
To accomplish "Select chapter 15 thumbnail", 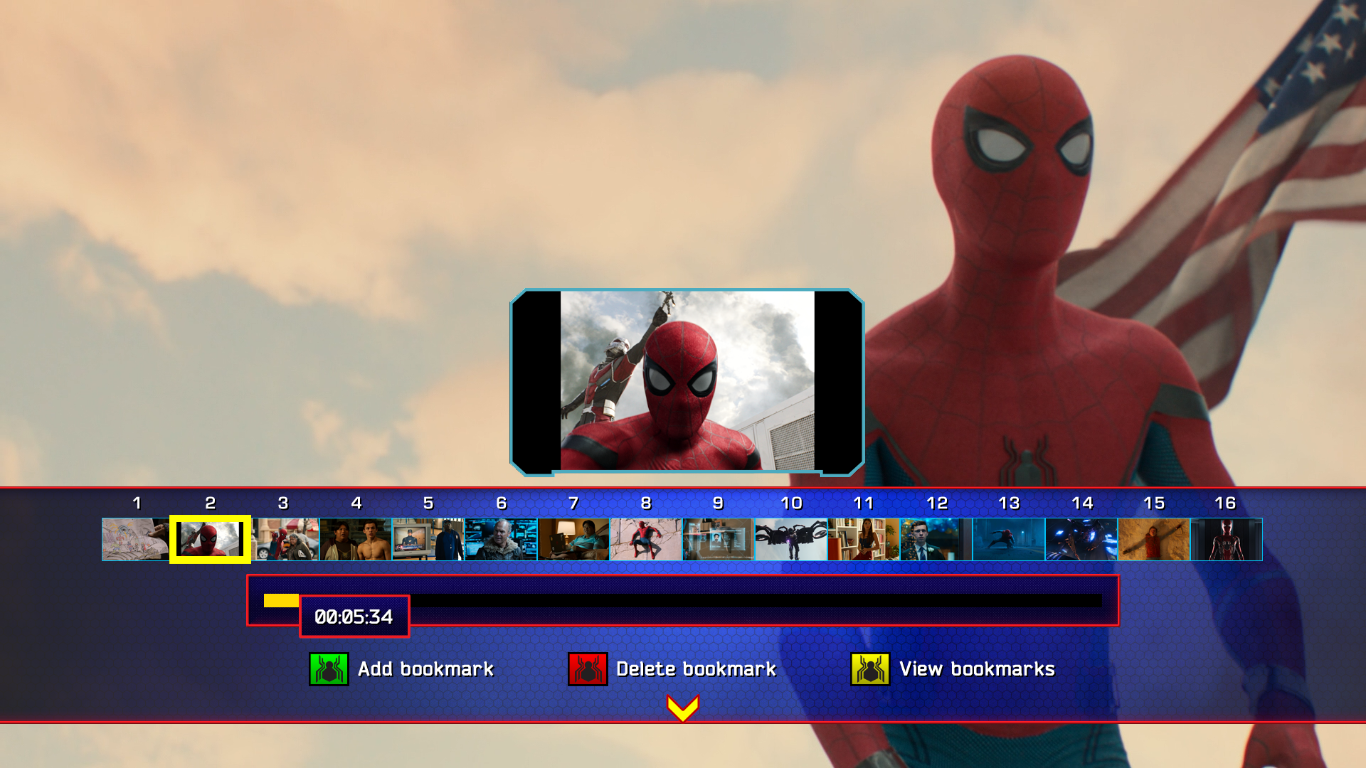I will coord(1154,539).
